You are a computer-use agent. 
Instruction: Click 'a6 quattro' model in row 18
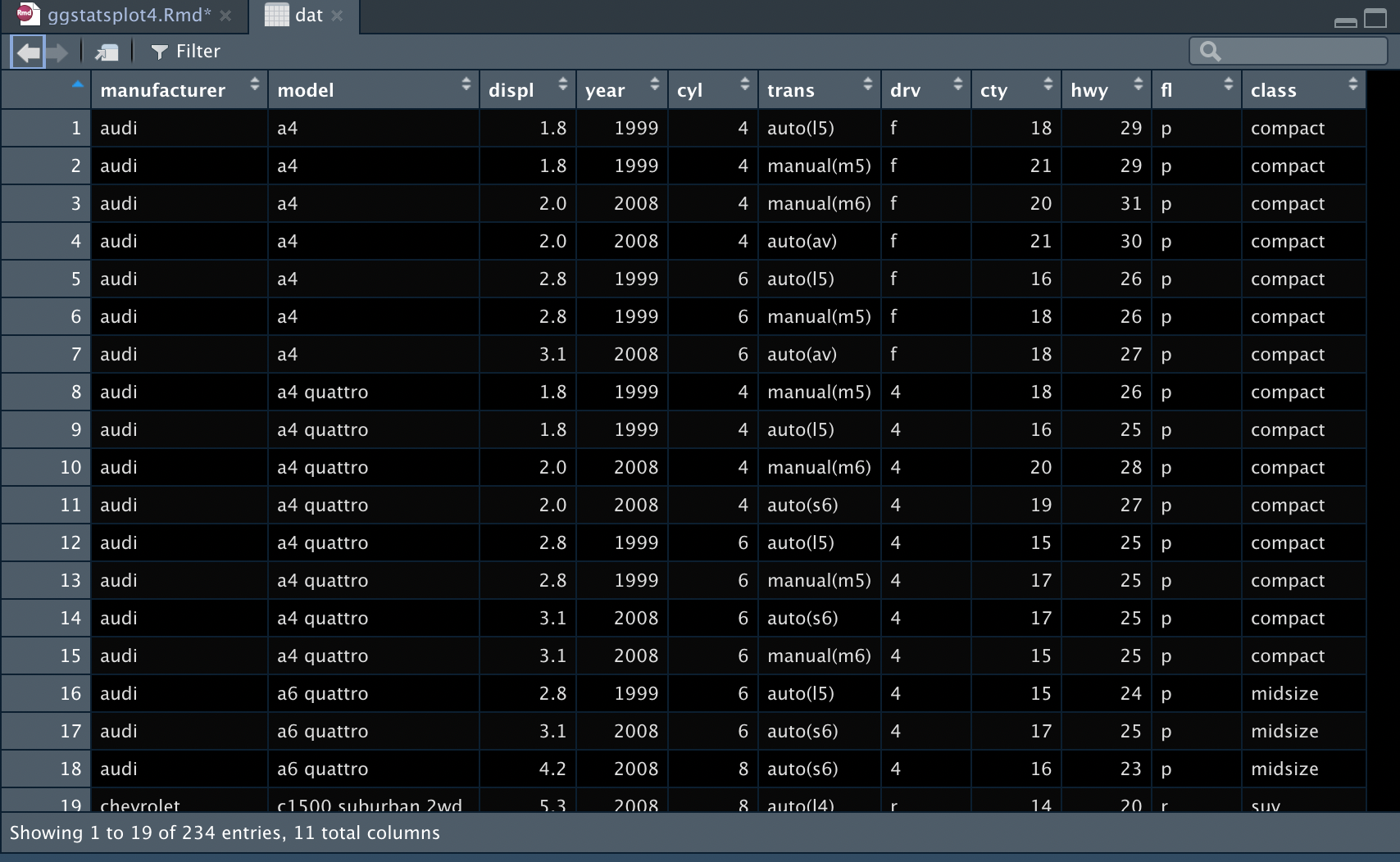click(323, 769)
